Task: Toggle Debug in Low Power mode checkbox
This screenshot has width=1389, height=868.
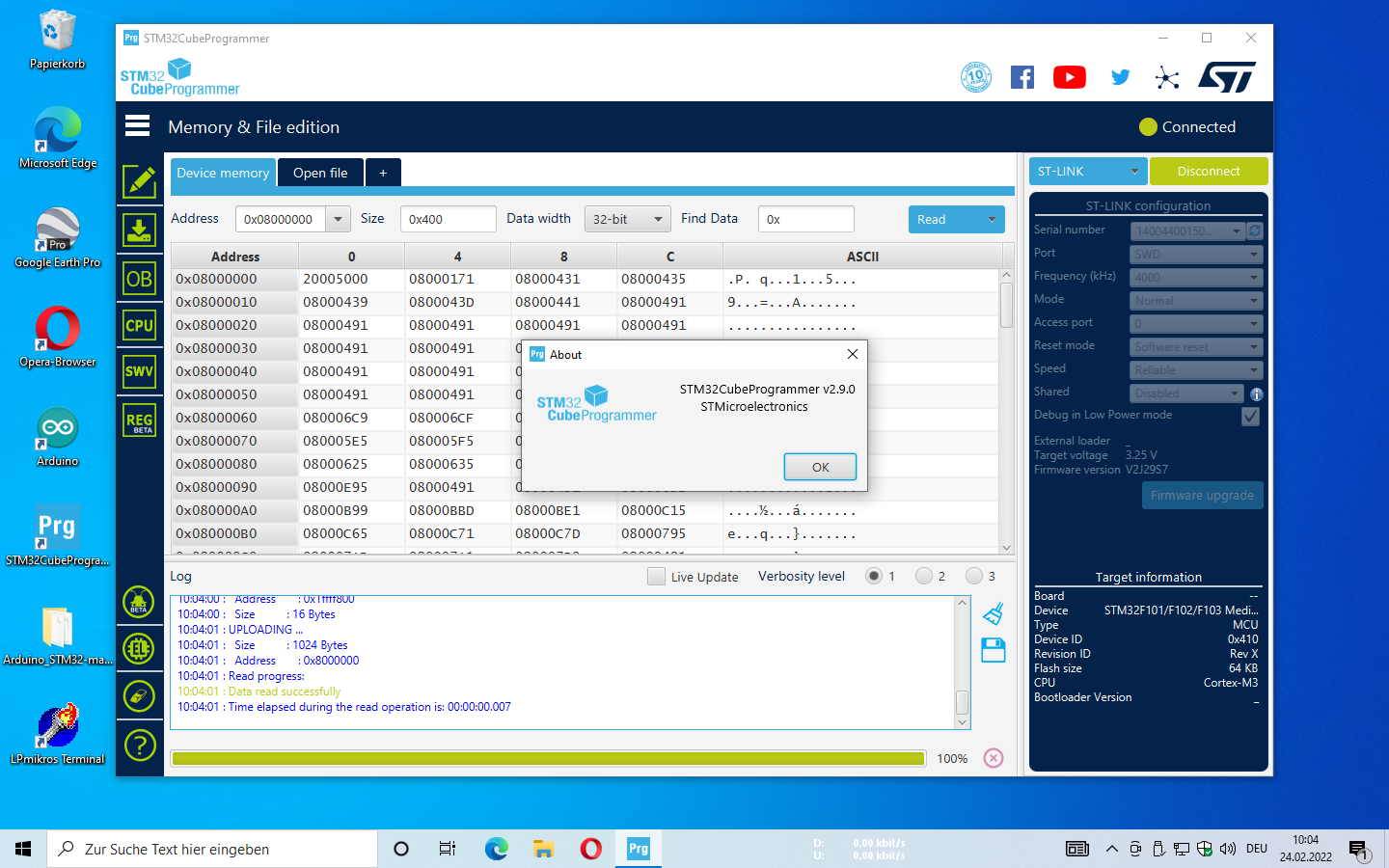Action: [x=1250, y=416]
